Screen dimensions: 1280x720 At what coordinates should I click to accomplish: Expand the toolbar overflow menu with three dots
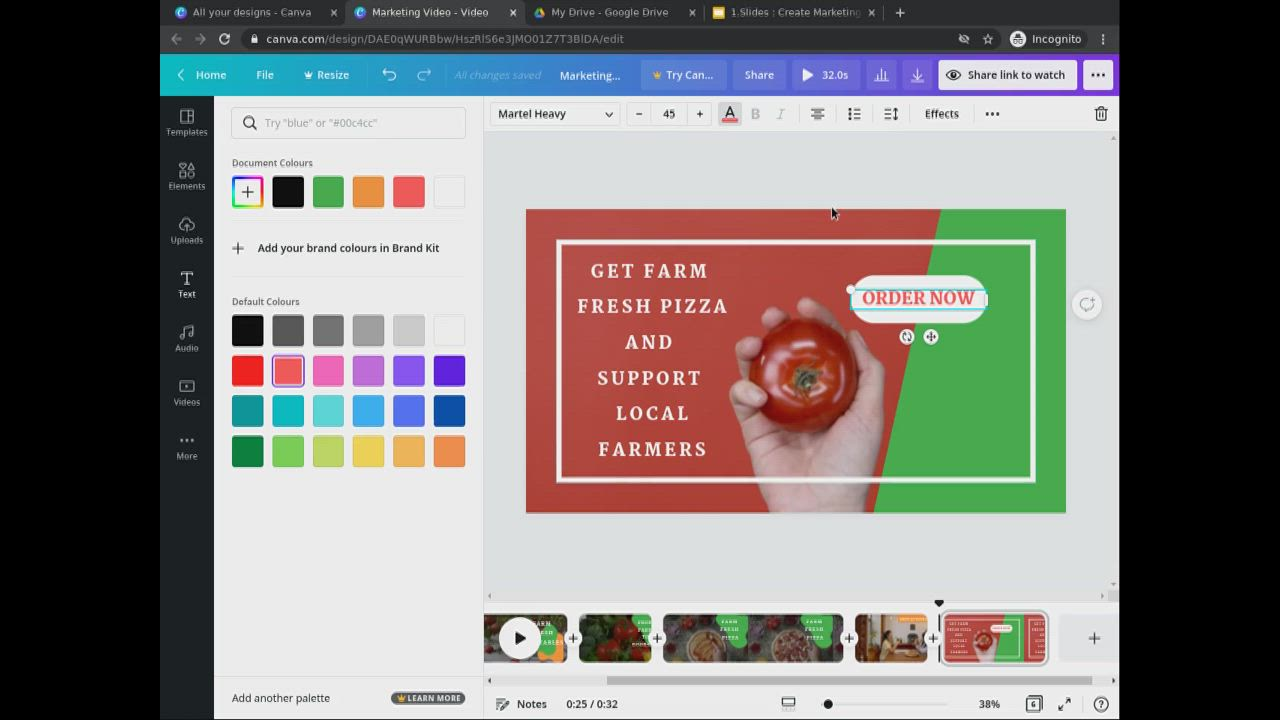[991, 113]
